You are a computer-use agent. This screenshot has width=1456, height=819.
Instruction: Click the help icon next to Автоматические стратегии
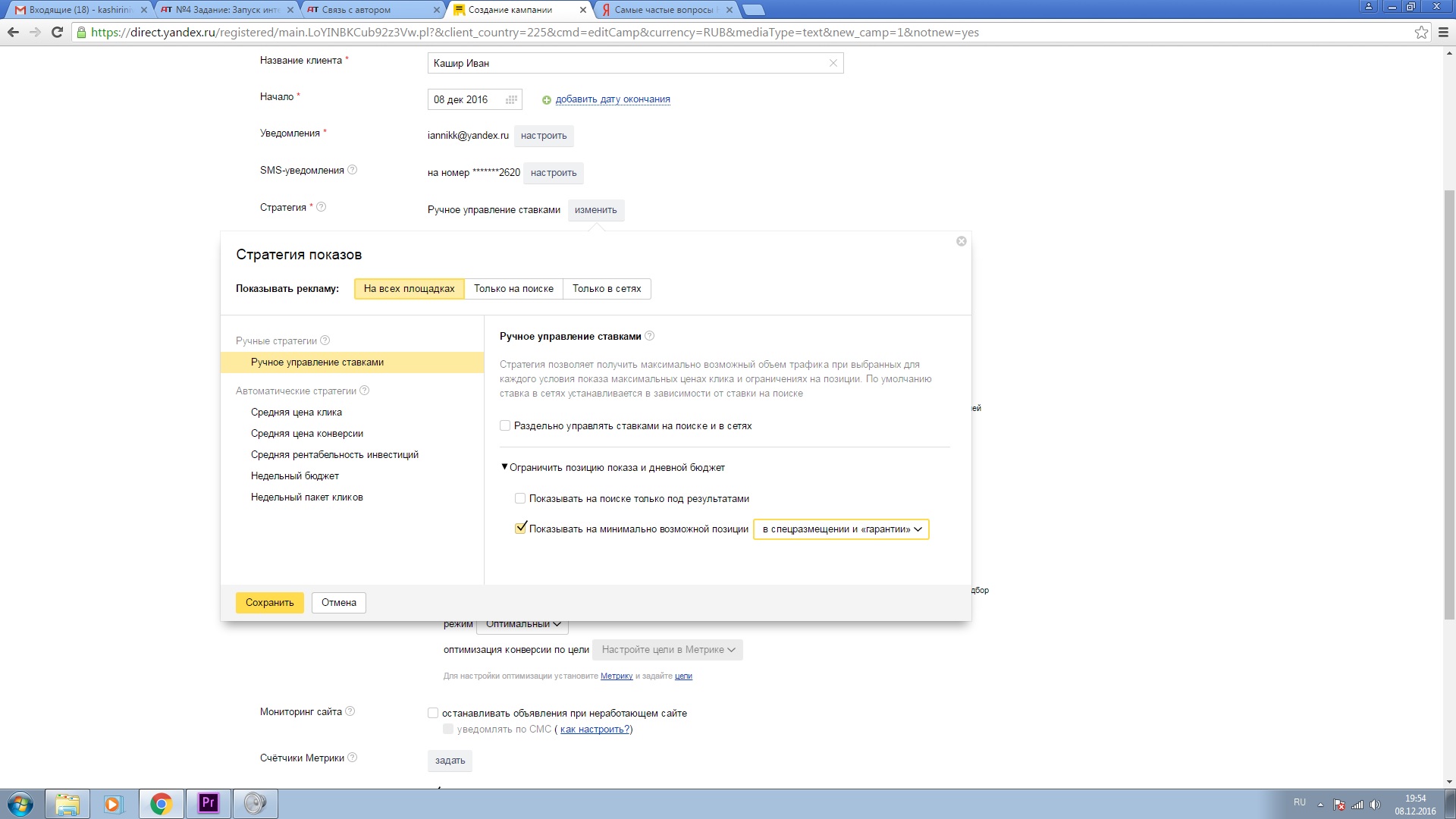pos(364,391)
